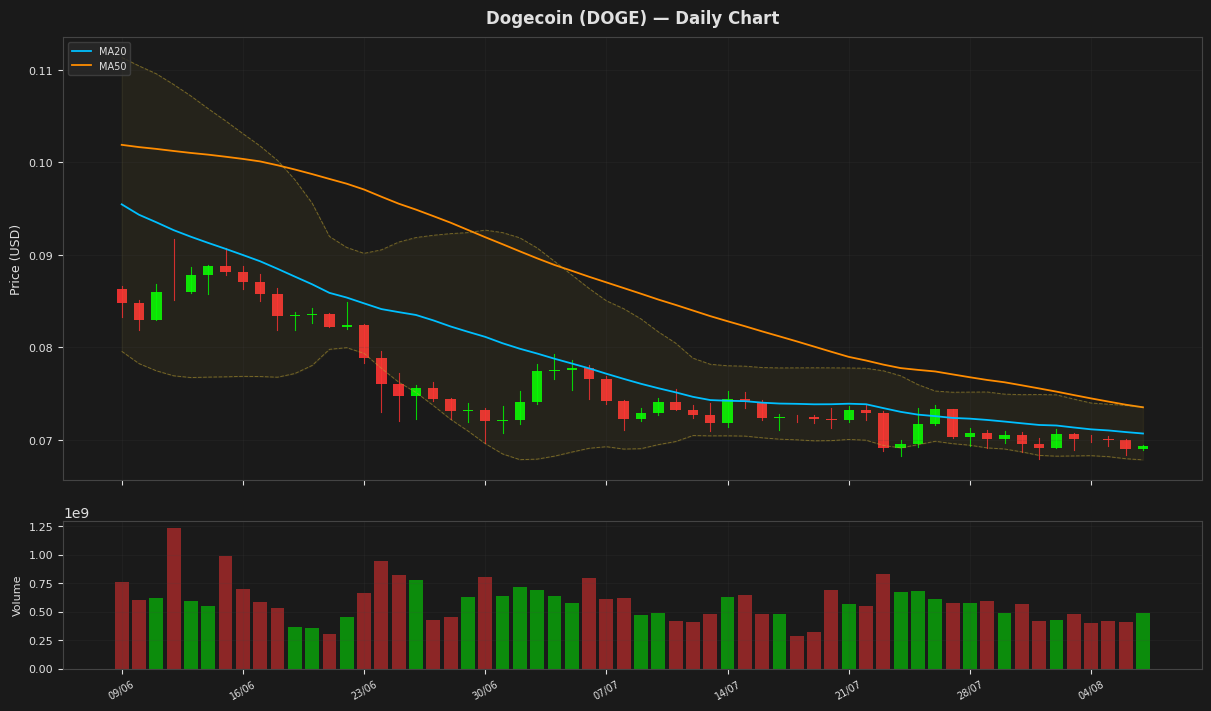Click the orange MA50 line sample in legend
This screenshot has width=1211, height=711.
click(82, 66)
